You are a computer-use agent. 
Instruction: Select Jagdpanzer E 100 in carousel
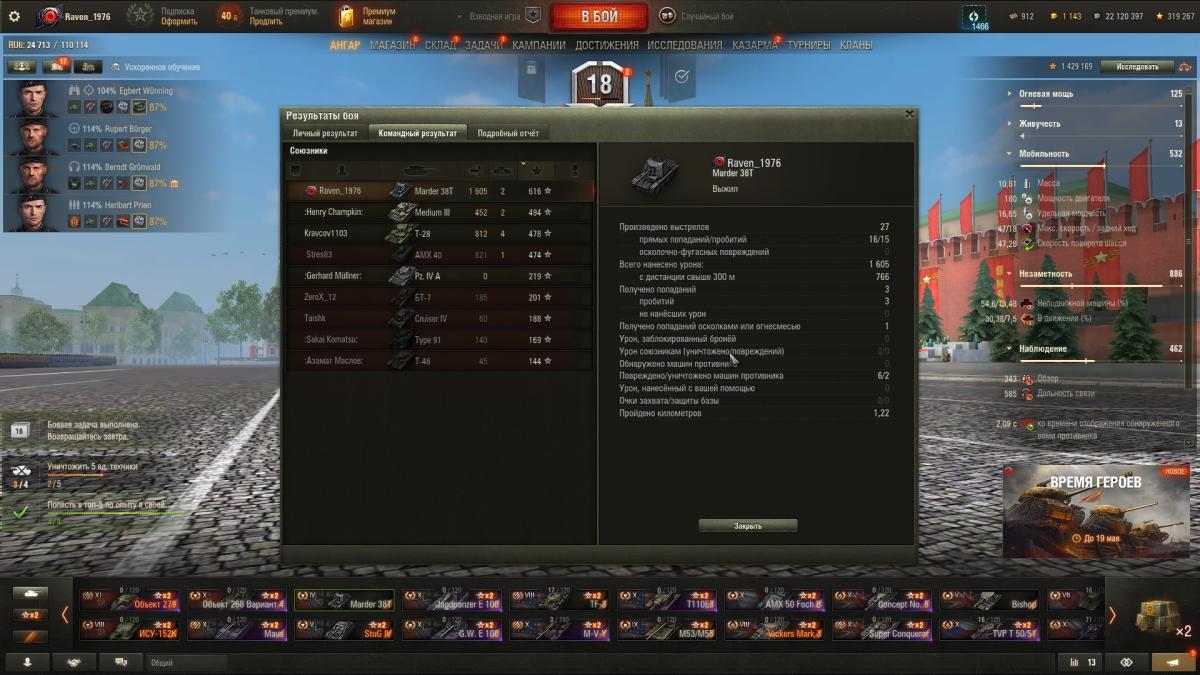click(452, 600)
